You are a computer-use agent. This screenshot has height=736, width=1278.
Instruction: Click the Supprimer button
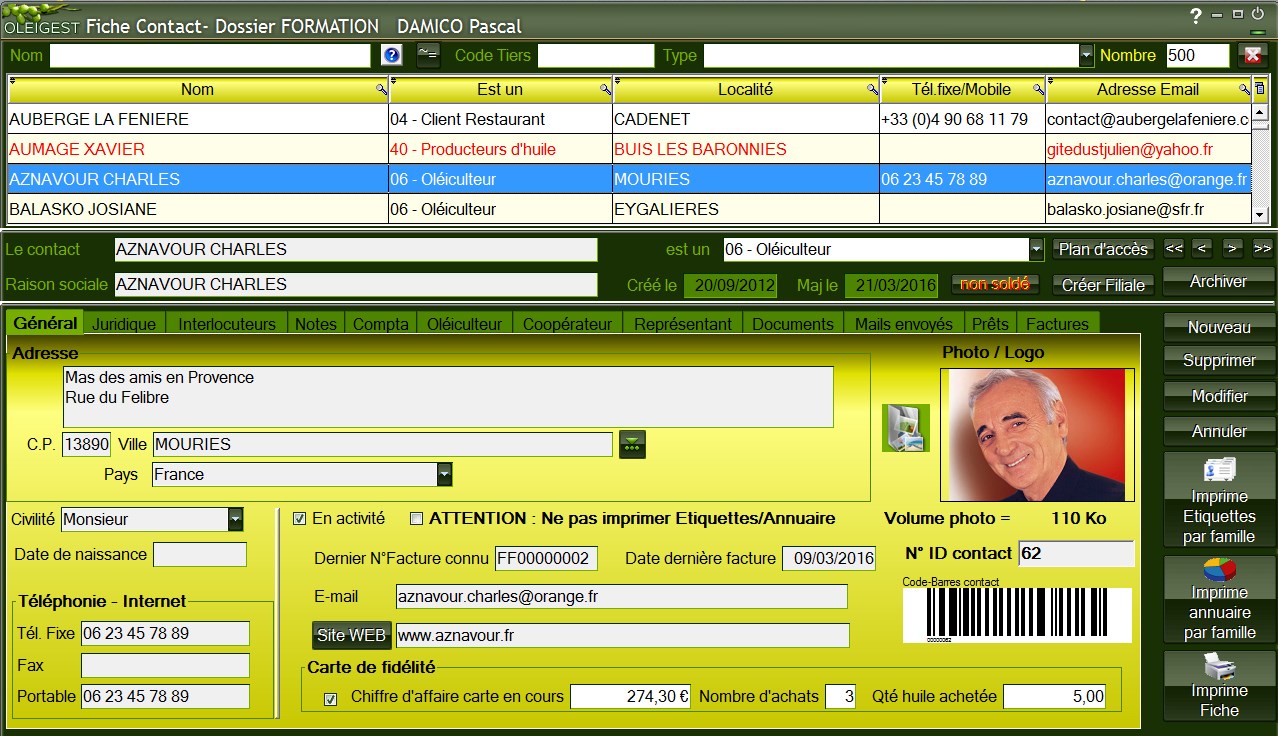[1219, 360]
